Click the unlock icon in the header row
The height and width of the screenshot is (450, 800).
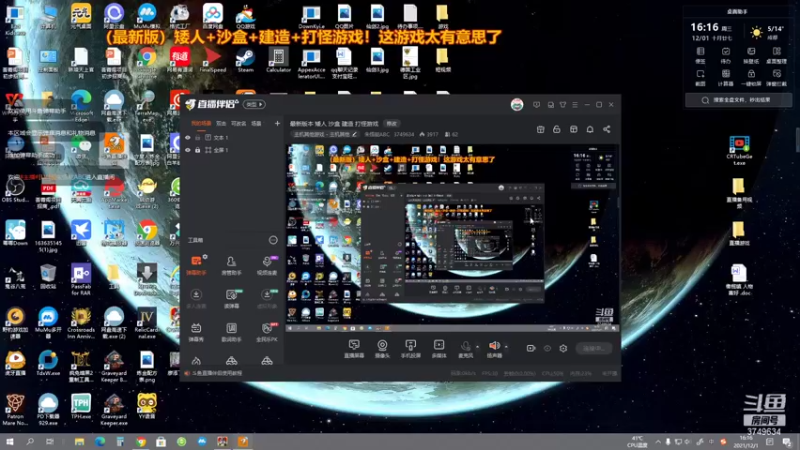point(557,130)
